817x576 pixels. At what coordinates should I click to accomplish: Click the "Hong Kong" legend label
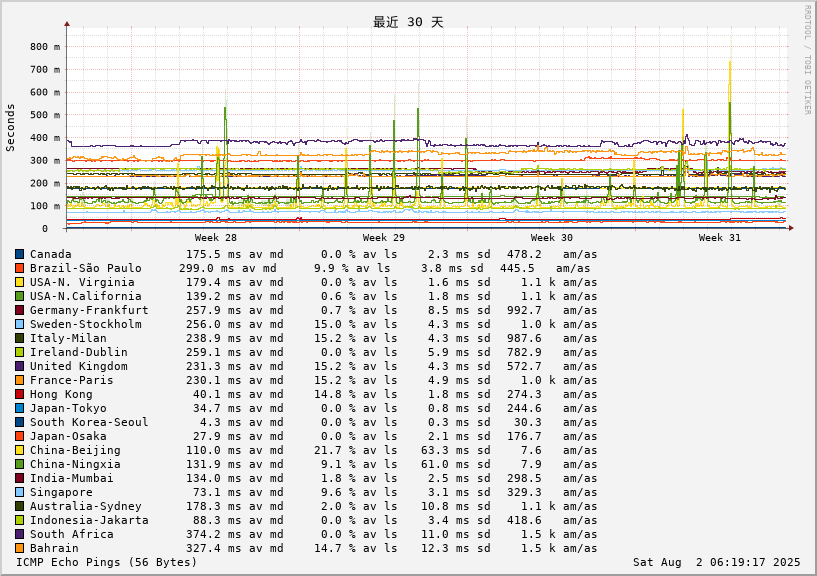click(61, 395)
